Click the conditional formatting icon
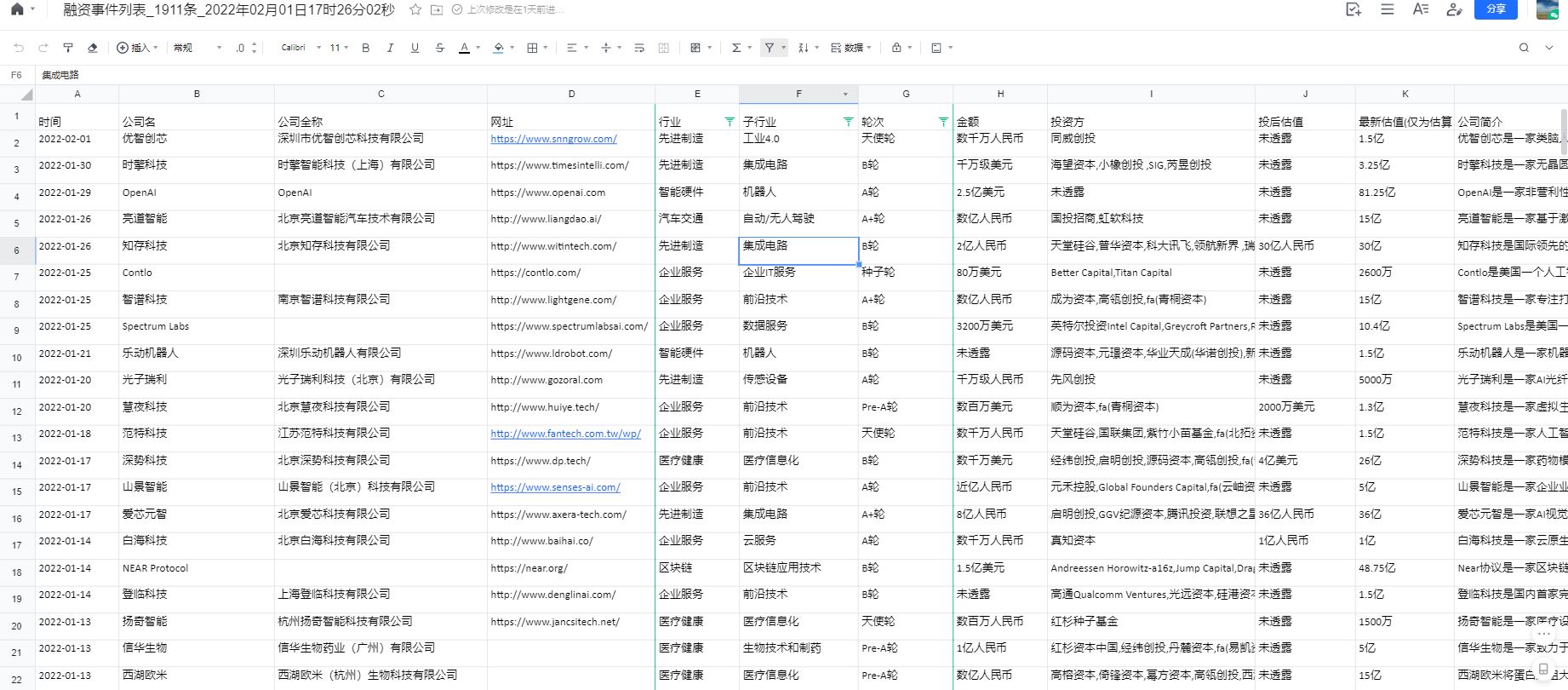The image size is (1568, 690). click(x=695, y=48)
